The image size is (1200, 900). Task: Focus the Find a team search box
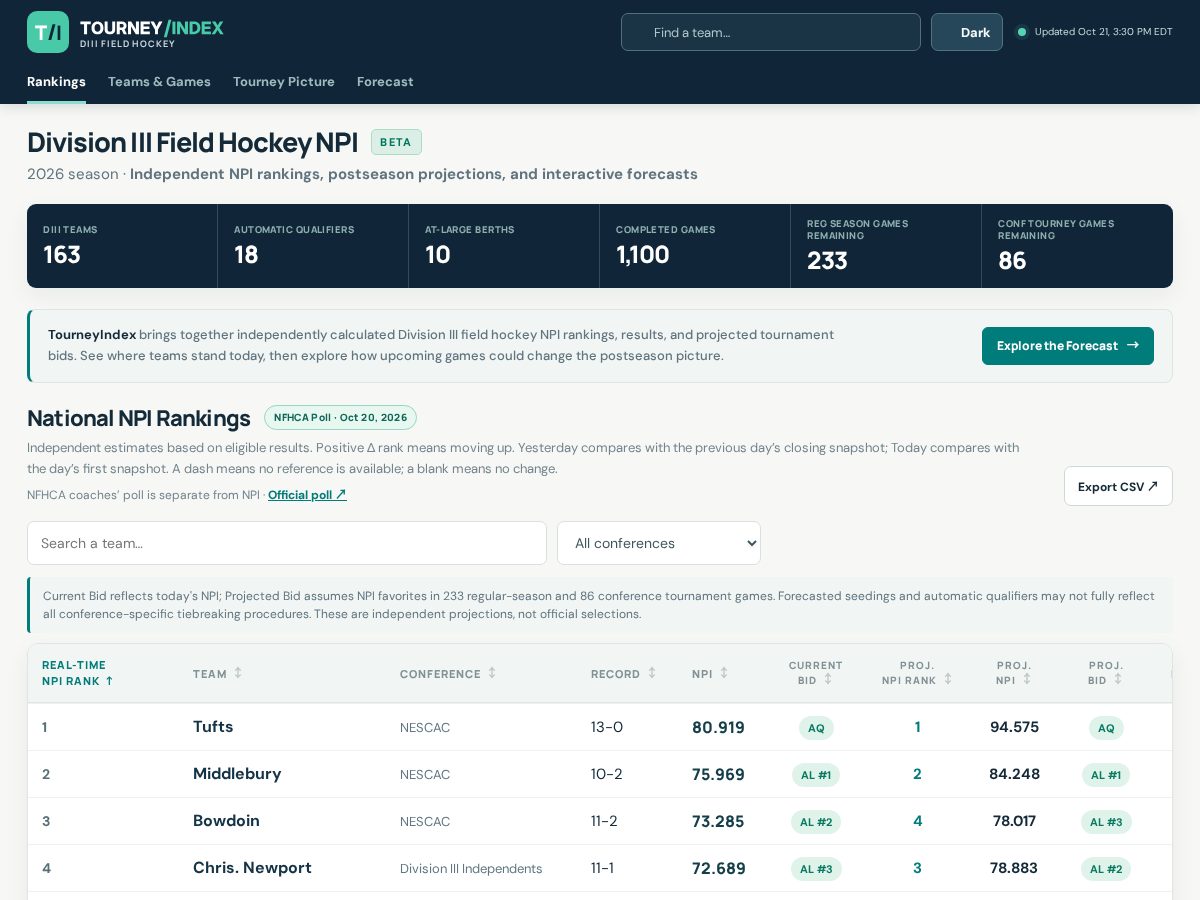click(x=771, y=32)
